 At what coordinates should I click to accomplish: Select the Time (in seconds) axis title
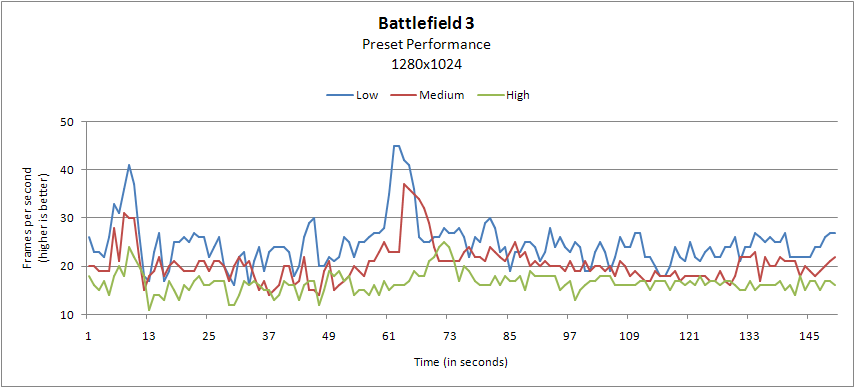[461, 362]
